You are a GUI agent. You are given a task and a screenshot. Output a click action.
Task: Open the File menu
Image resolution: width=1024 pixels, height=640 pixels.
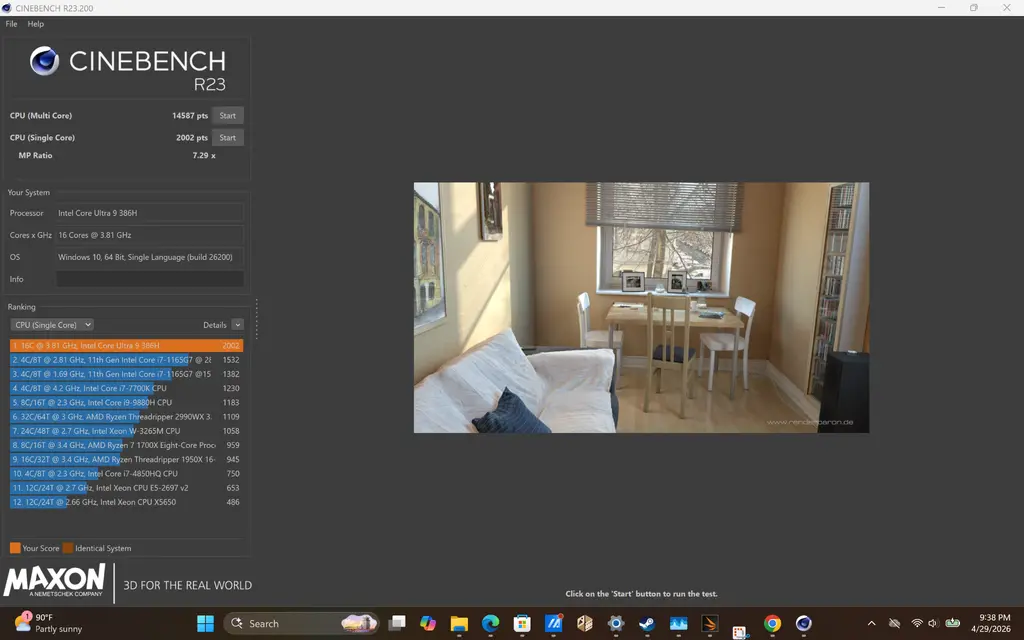pyautogui.click(x=11, y=24)
